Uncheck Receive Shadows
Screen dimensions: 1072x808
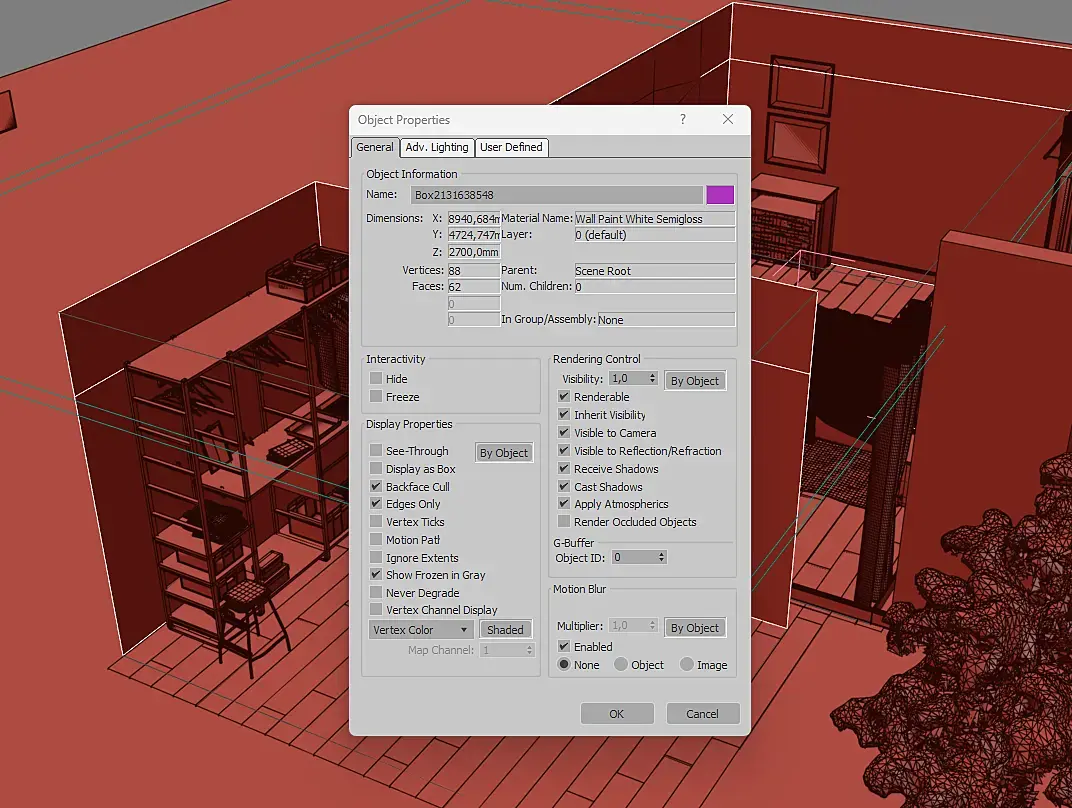(x=564, y=468)
